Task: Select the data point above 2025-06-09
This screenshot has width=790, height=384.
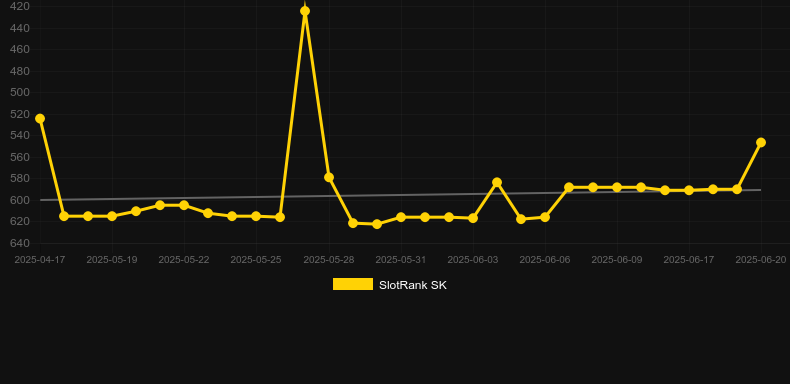Action: 617,187
